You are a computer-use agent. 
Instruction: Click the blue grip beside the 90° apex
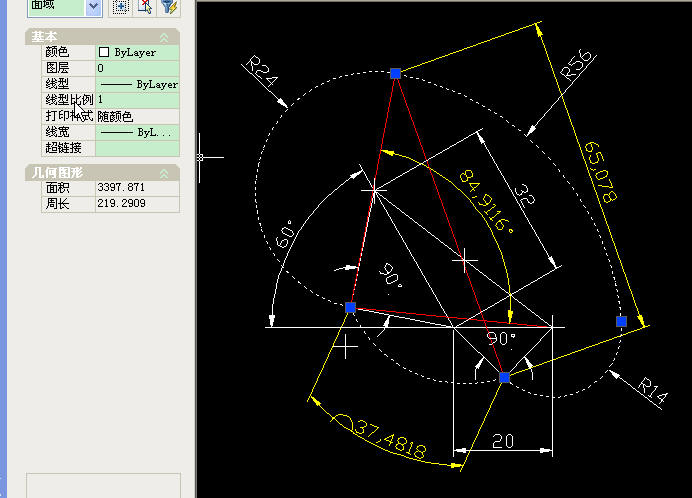(504, 377)
